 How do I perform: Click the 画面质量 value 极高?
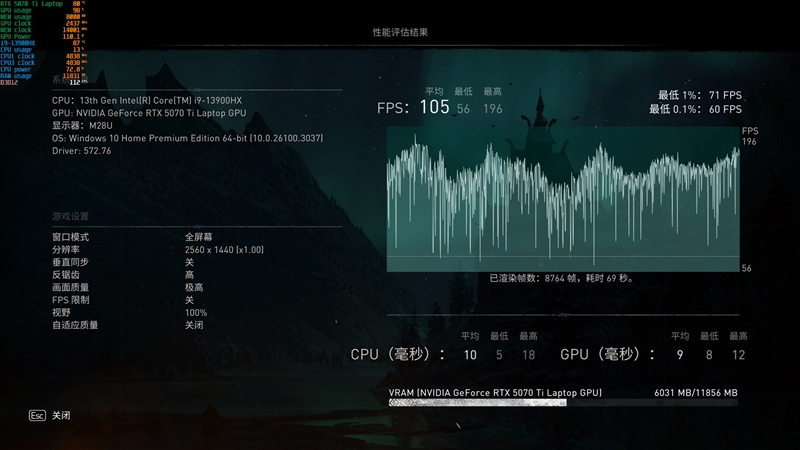click(194, 287)
